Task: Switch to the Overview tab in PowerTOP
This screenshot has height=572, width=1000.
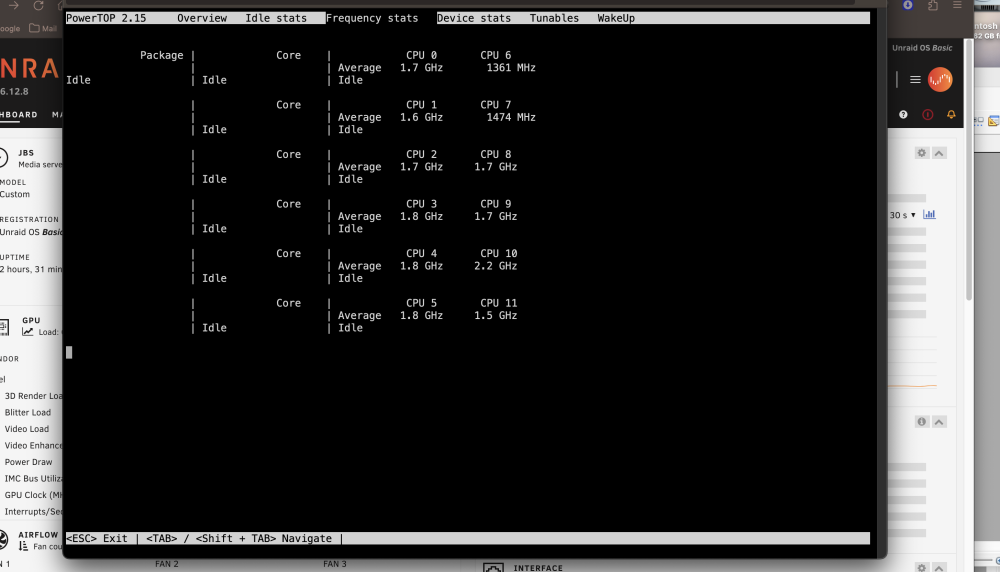Action: 202,18
